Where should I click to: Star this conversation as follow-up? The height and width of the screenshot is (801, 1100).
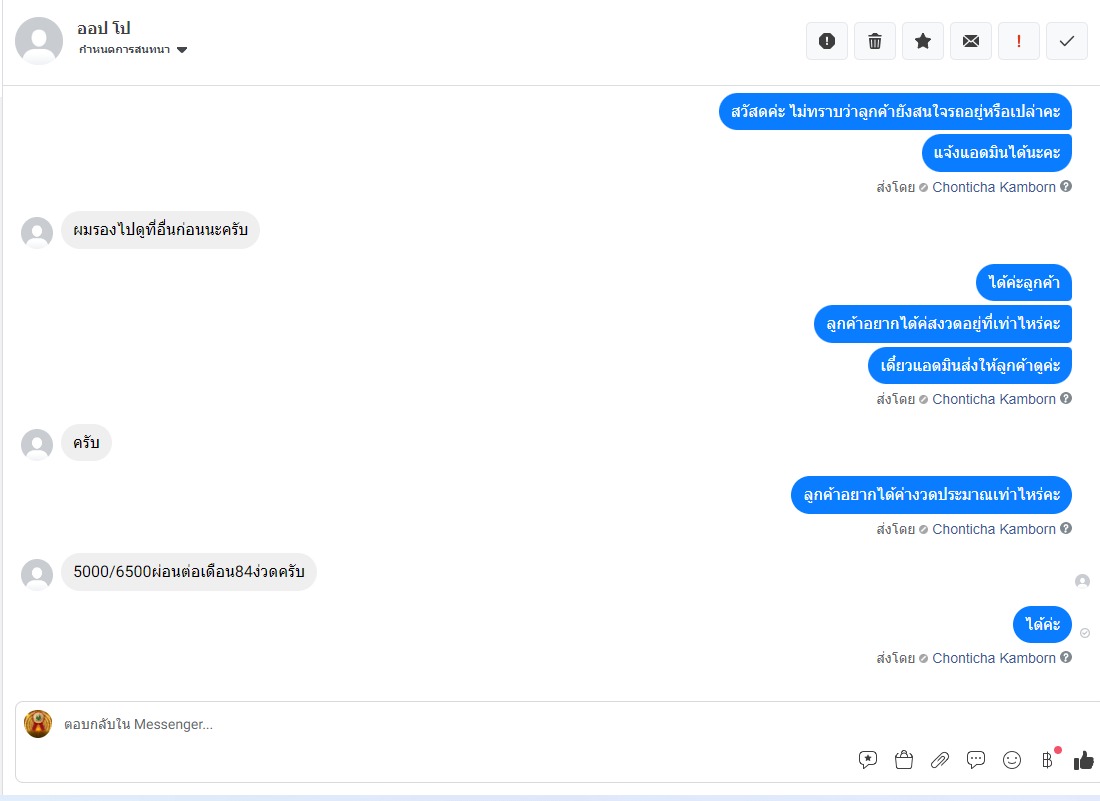point(923,41)
